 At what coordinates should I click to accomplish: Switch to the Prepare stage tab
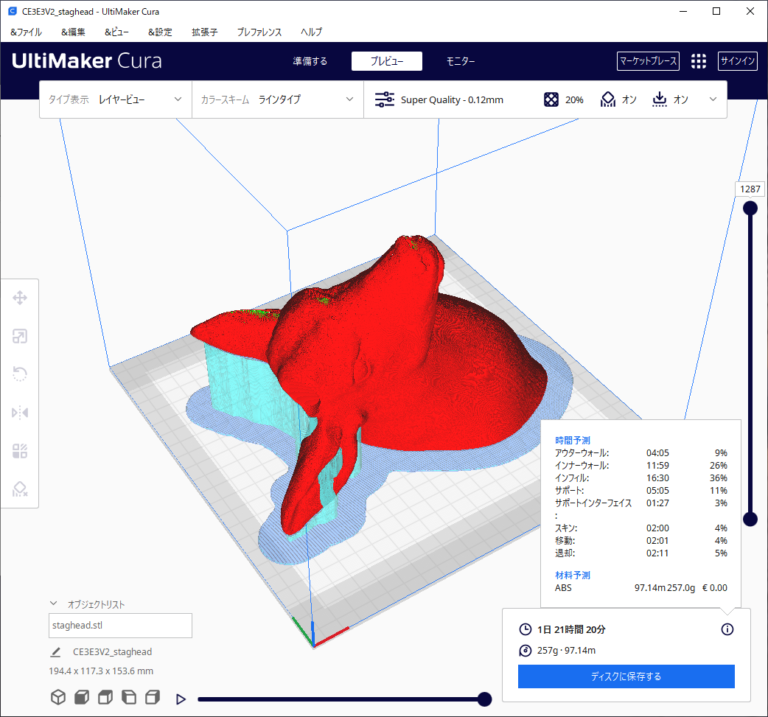click(x=309, y=61)
